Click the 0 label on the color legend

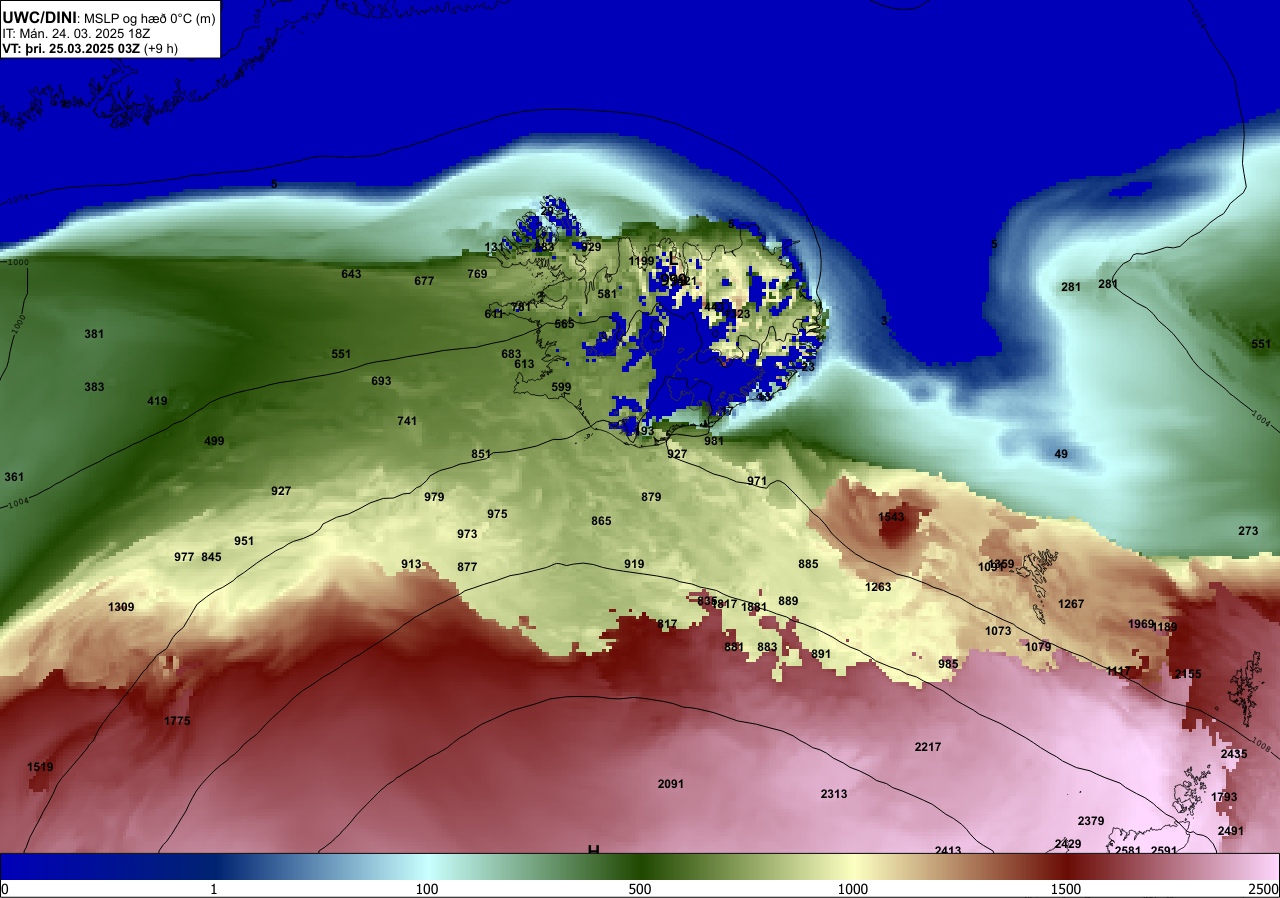point(4,889)
